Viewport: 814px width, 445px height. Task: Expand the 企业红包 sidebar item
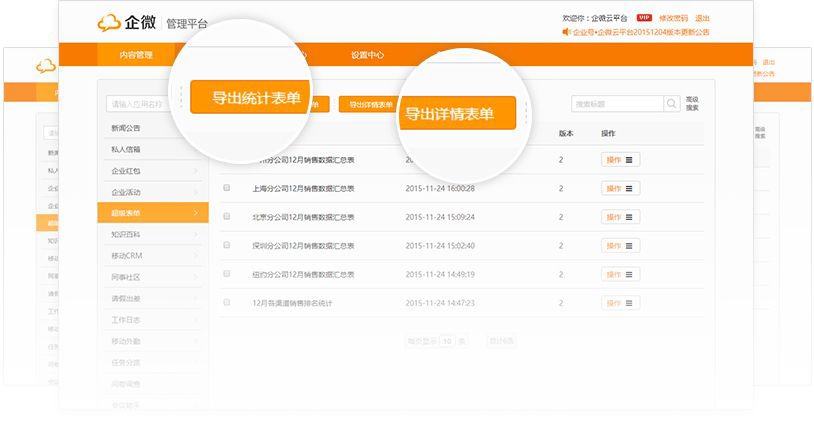pyautogui.click(x=153, y=171)
